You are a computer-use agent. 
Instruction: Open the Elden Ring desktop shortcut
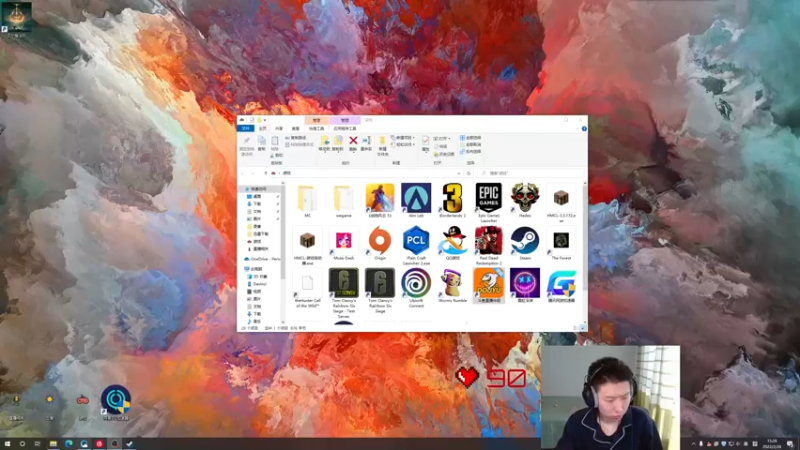(16, 19)
